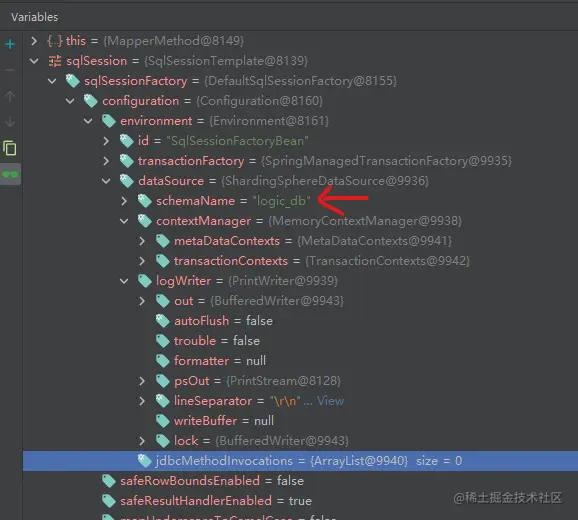
Task: Click the Duplicate Watch copy icon
Action: coord(10,148)
